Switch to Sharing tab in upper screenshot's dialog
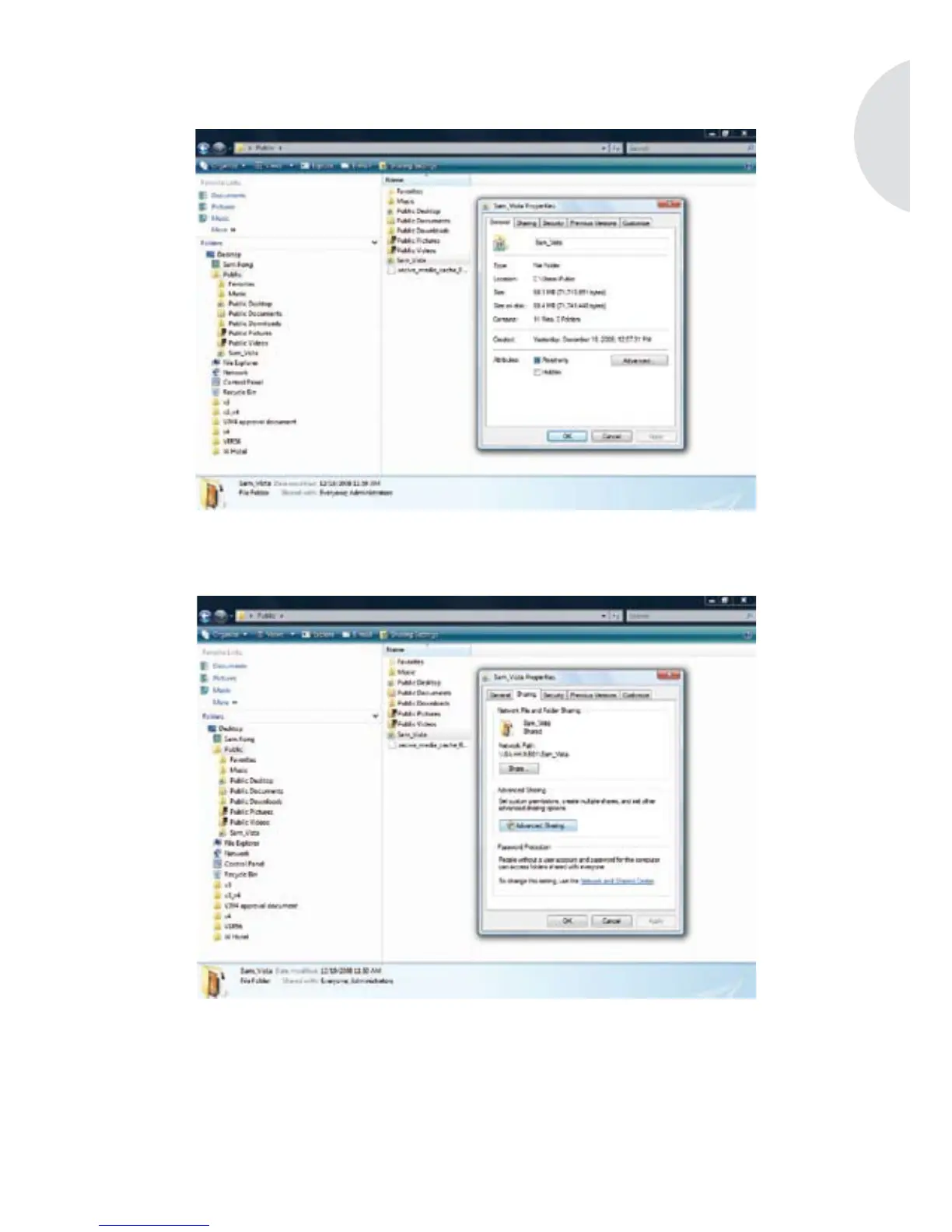Viewport: 952px width, 1232px height. pos(527,223)
